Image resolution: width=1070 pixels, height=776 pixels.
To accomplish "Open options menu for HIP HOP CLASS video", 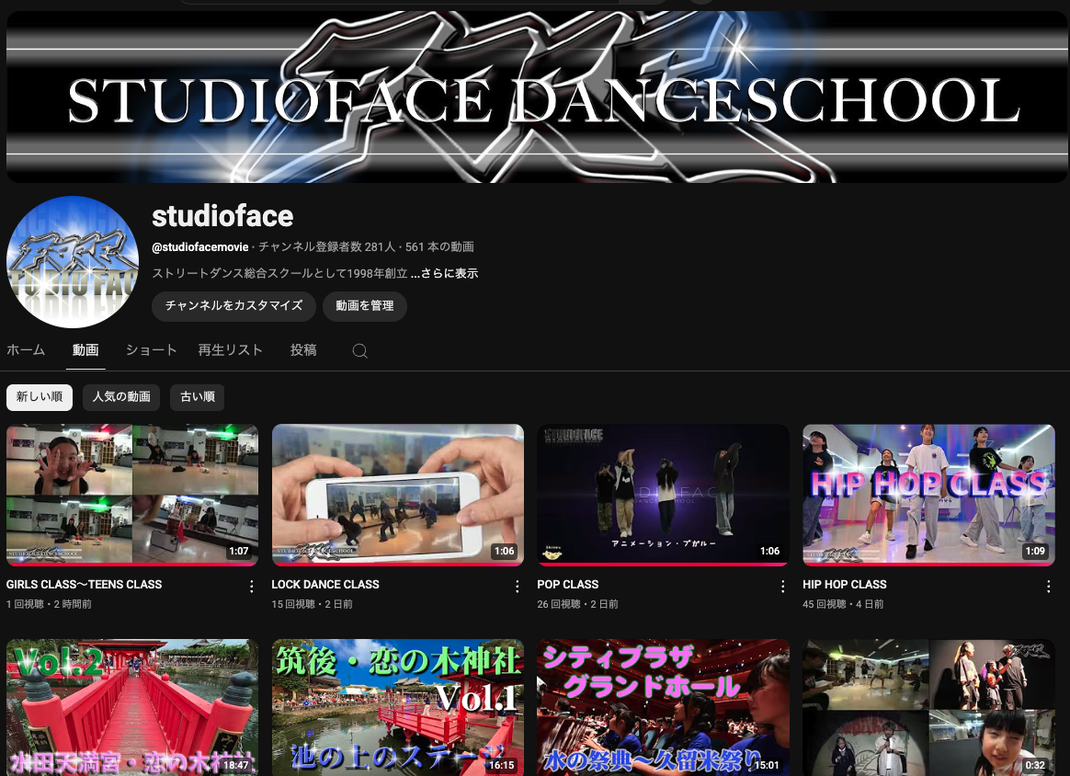I will coord(1048,586).
